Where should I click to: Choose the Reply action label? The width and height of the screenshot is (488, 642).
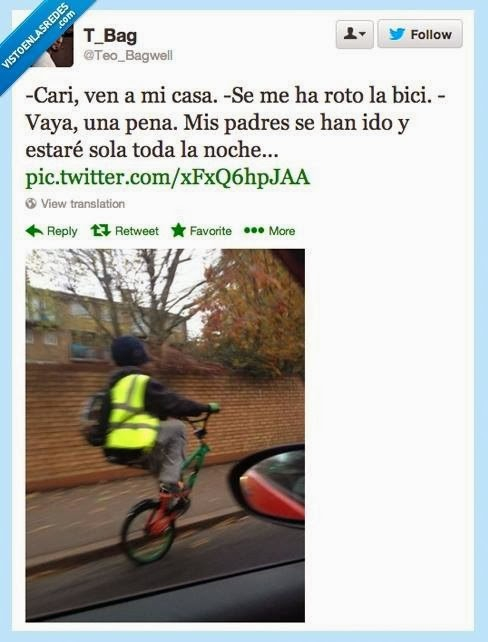click(62, 231)
